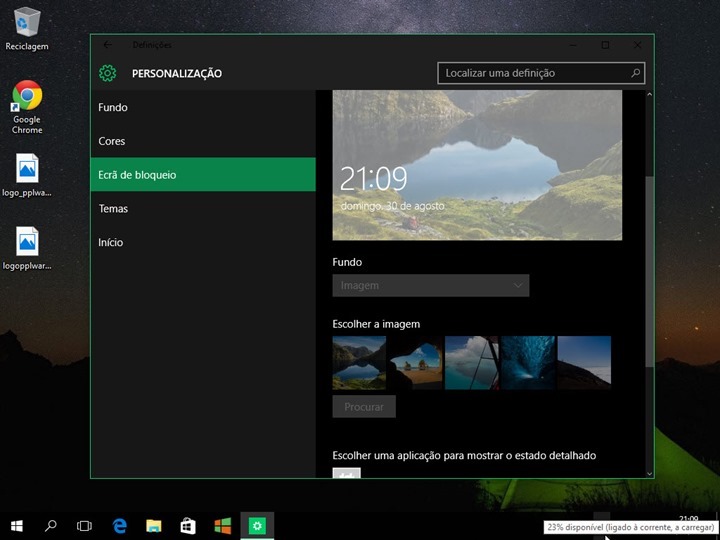
Task: Open the Cores section
Action: click(203, 141)
